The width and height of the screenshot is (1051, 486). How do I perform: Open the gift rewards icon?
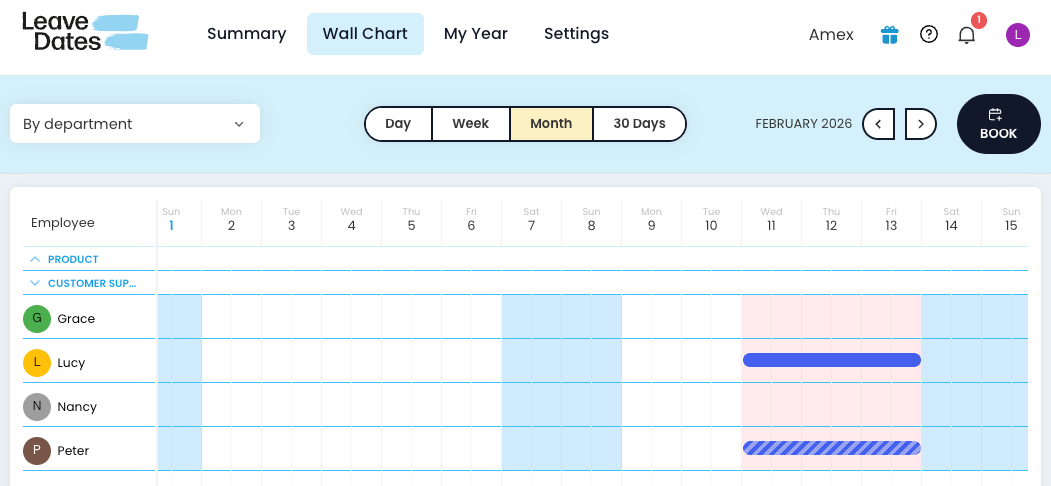coord(889,35)
